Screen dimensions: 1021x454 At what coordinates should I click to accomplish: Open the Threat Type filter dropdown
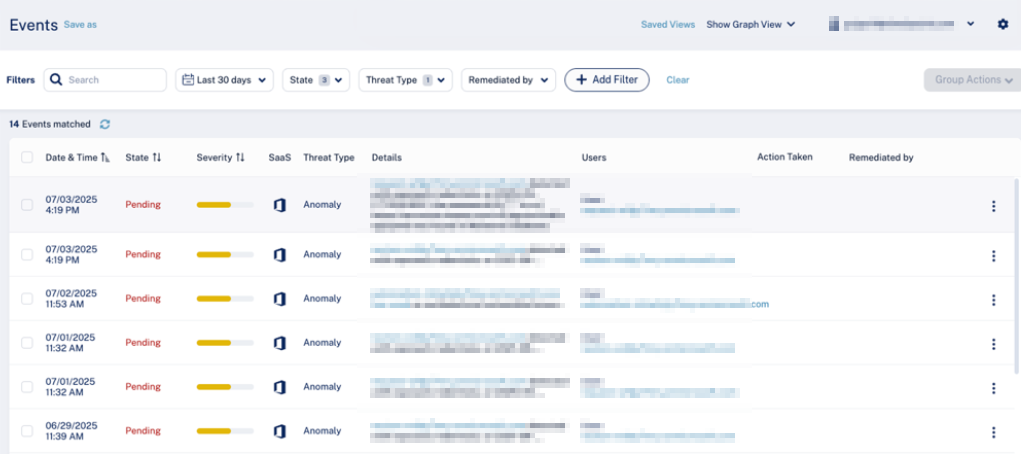pyautogui.click(x=405, y=80)
